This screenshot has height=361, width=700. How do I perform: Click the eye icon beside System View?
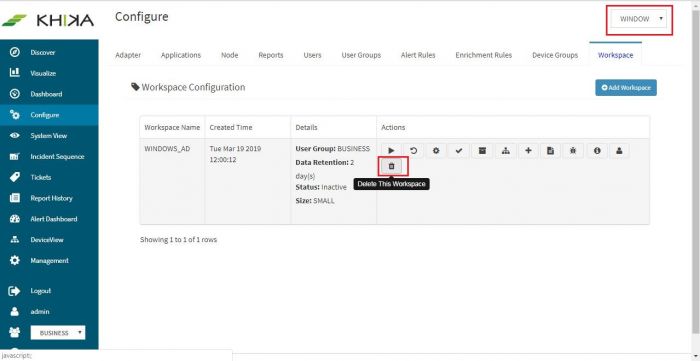tap(15, 136)
